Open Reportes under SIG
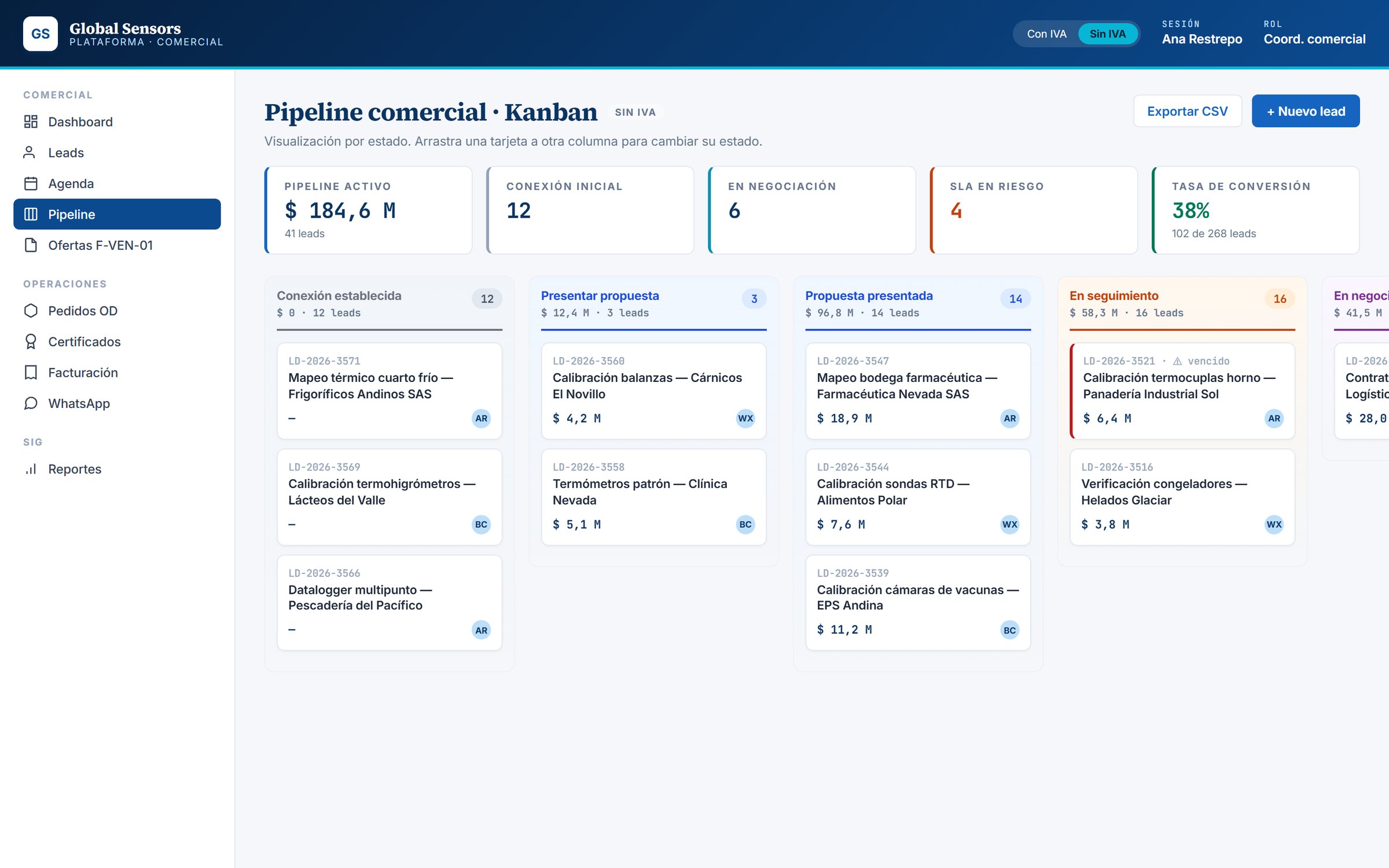 tap(117, 469)
